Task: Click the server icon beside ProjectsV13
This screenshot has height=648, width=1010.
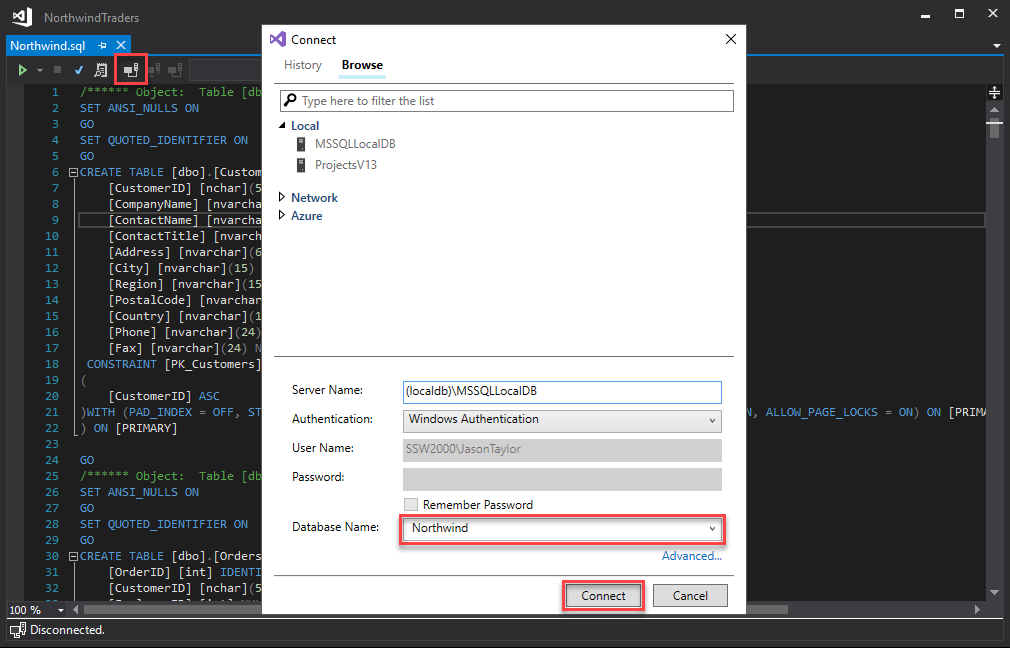Action: [301, 165]
